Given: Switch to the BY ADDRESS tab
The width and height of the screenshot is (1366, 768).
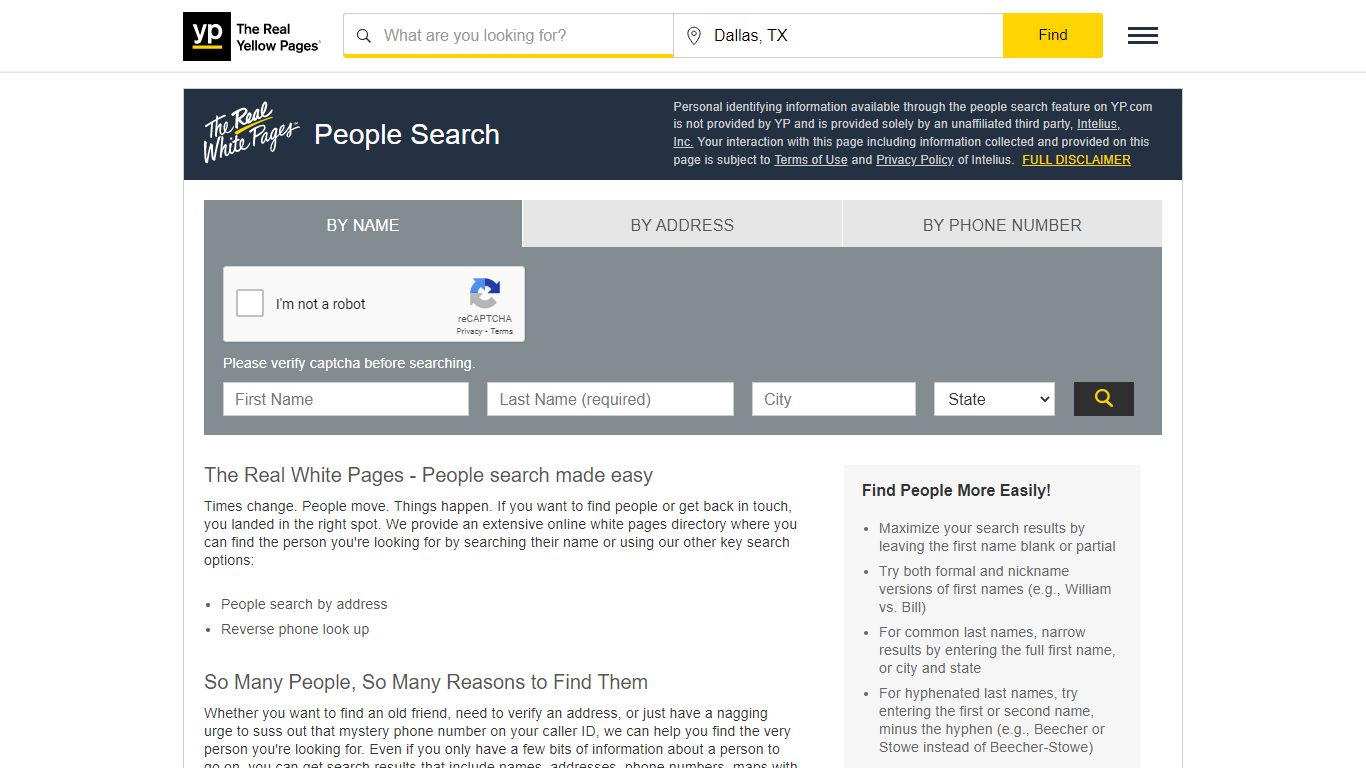Looking at the screenshot, I should [x=681, y=224].
